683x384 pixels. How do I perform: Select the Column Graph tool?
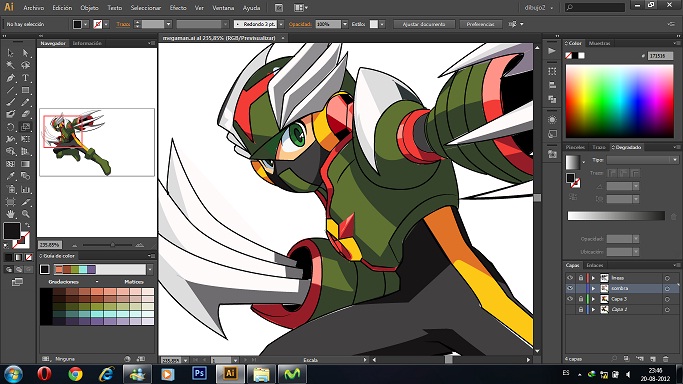pyautogui.click(x=25, y=189)
